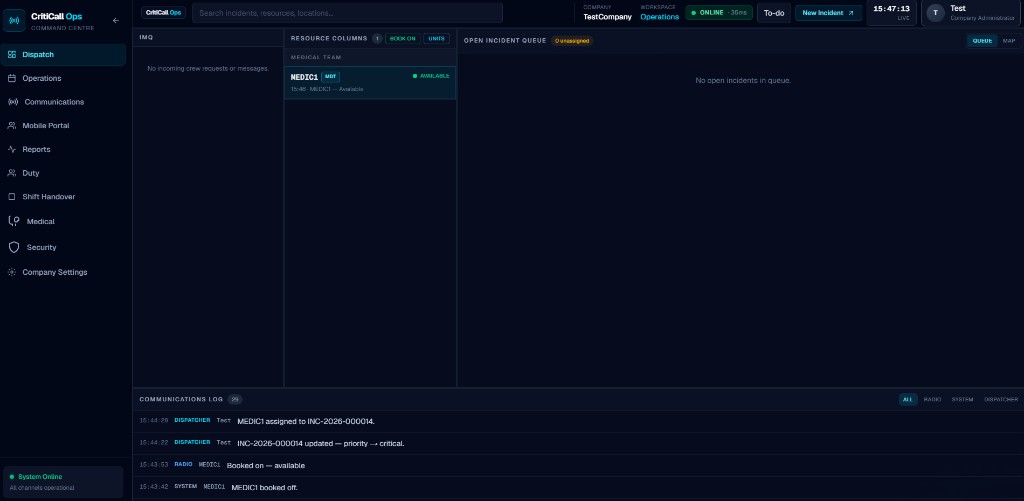
Task: Click the Shift Handover square icon
Action: tap(12, 197)
